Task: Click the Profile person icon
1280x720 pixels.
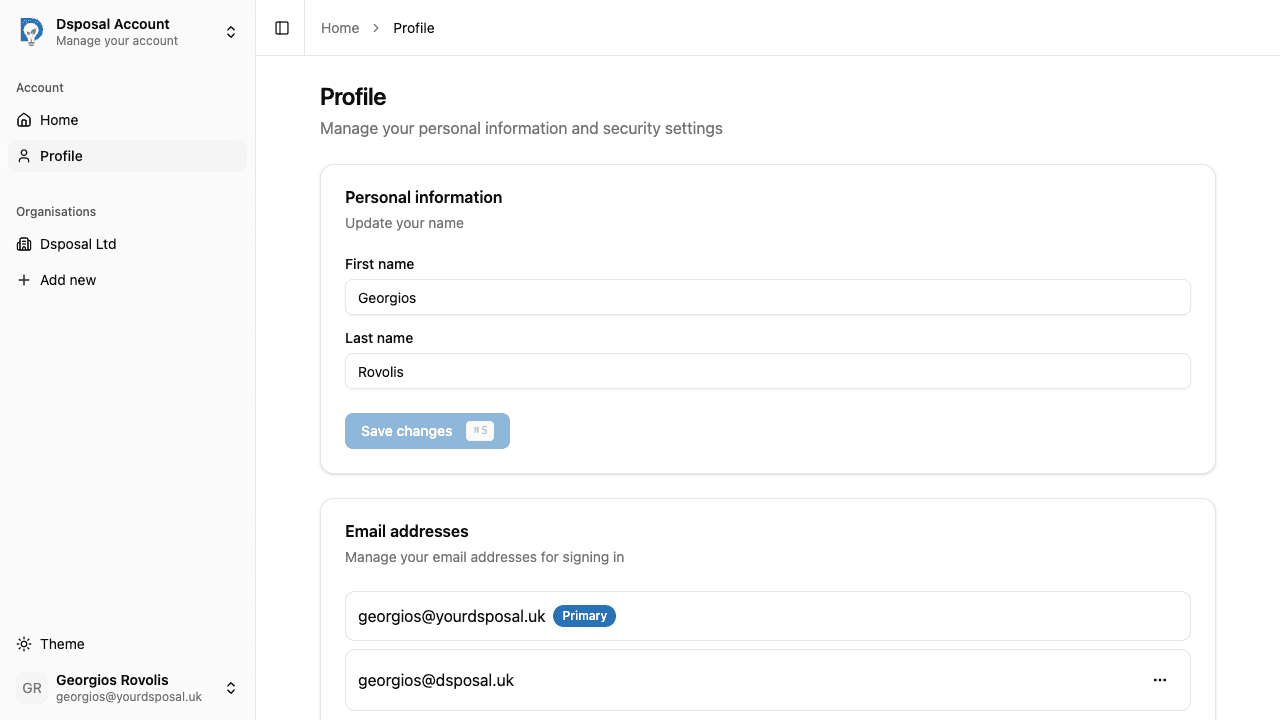Action: (23, 156)
